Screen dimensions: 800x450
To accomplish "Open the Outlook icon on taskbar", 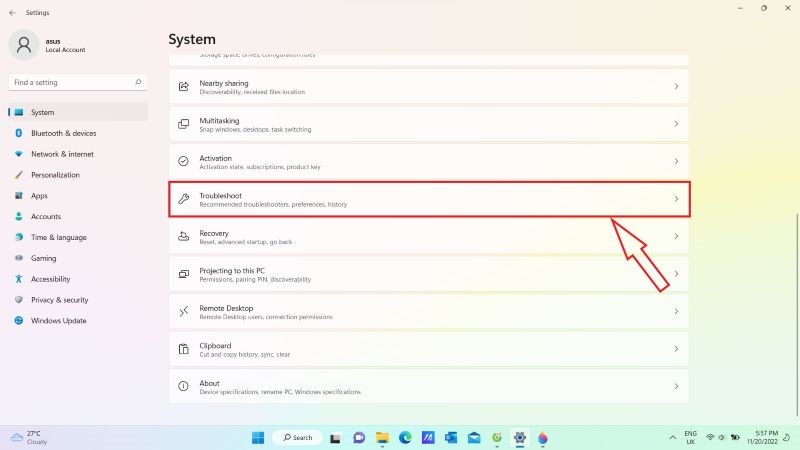I will (451, 438).
